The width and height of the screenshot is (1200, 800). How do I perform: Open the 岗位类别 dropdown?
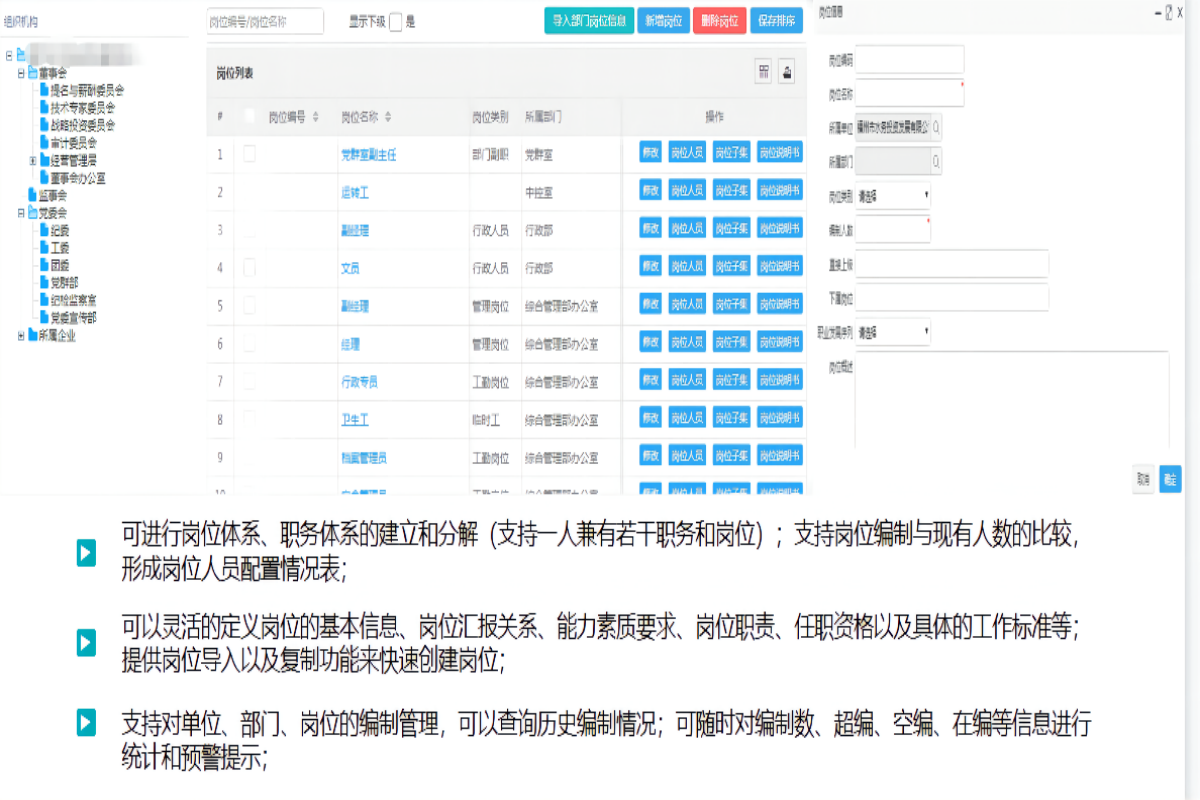click(x=893, y=195)
